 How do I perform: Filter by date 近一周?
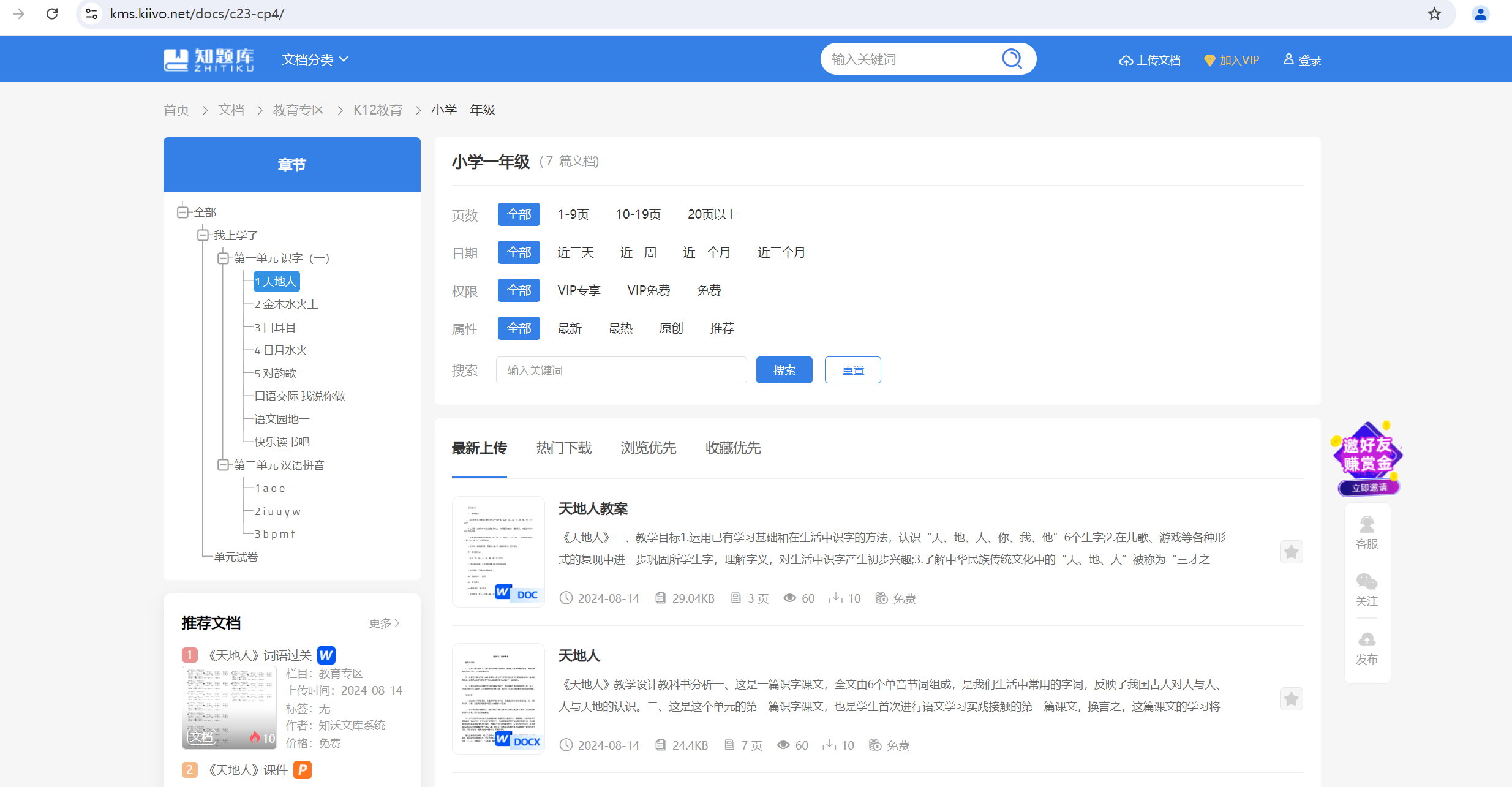point(638,252)
